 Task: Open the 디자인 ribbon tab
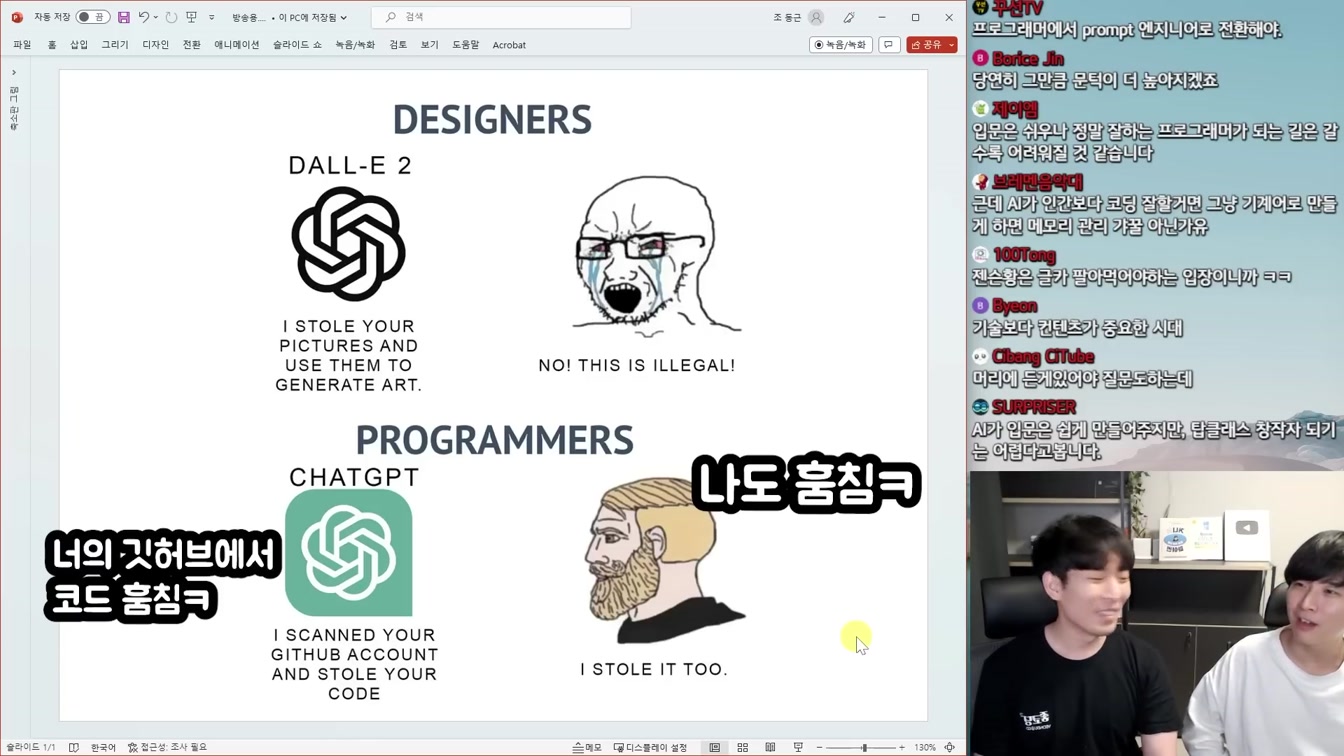tap(156, 45)
